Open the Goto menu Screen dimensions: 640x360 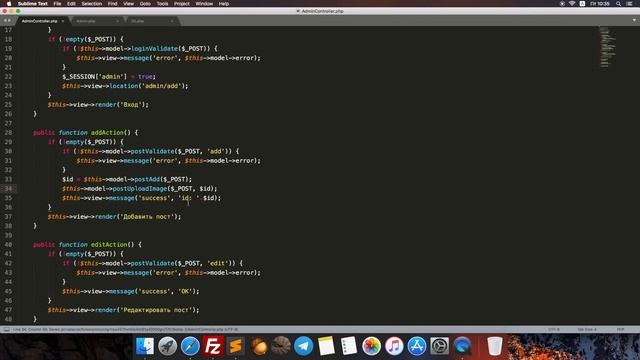[145, 4]
